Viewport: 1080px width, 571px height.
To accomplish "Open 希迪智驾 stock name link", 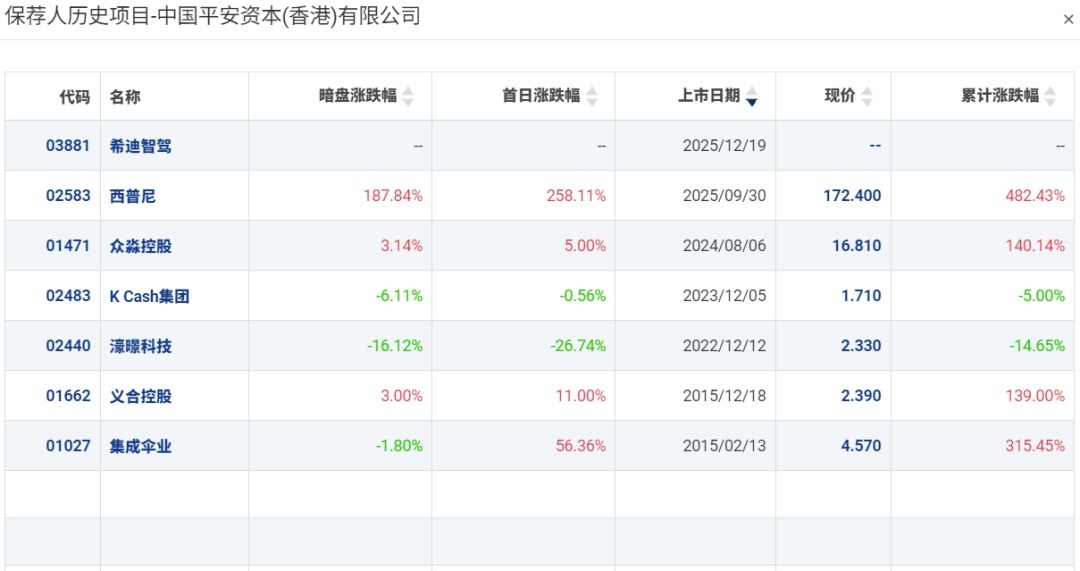I will [141, 146].
